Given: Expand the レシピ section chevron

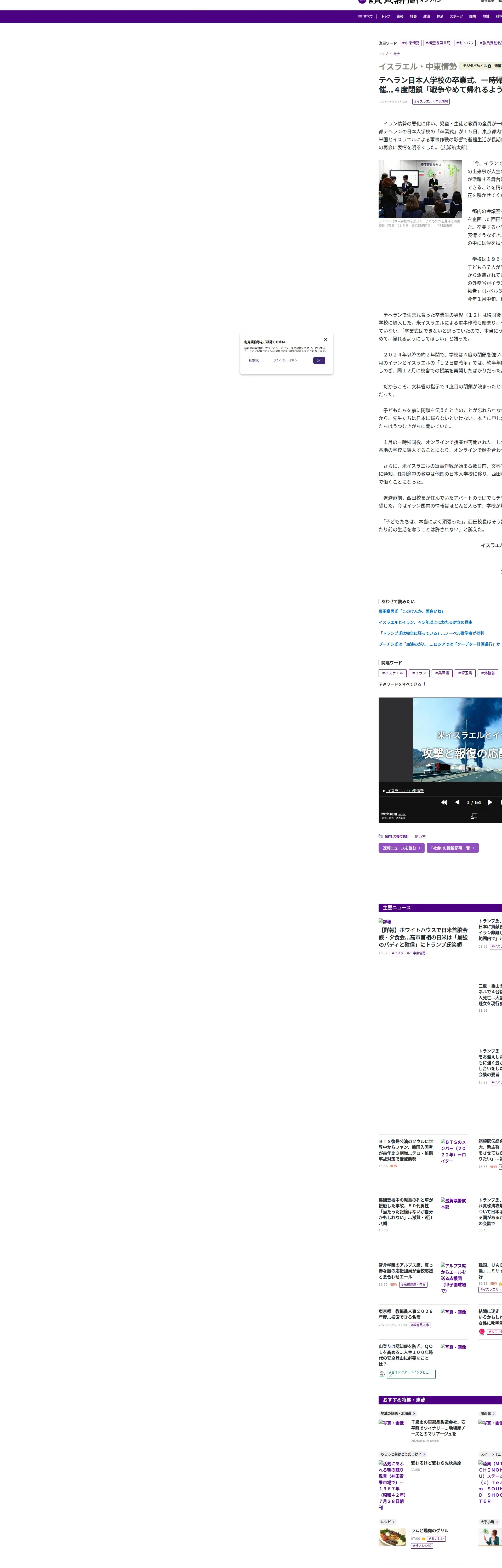Looking at the screenshot, I should tap(393, 1522).
